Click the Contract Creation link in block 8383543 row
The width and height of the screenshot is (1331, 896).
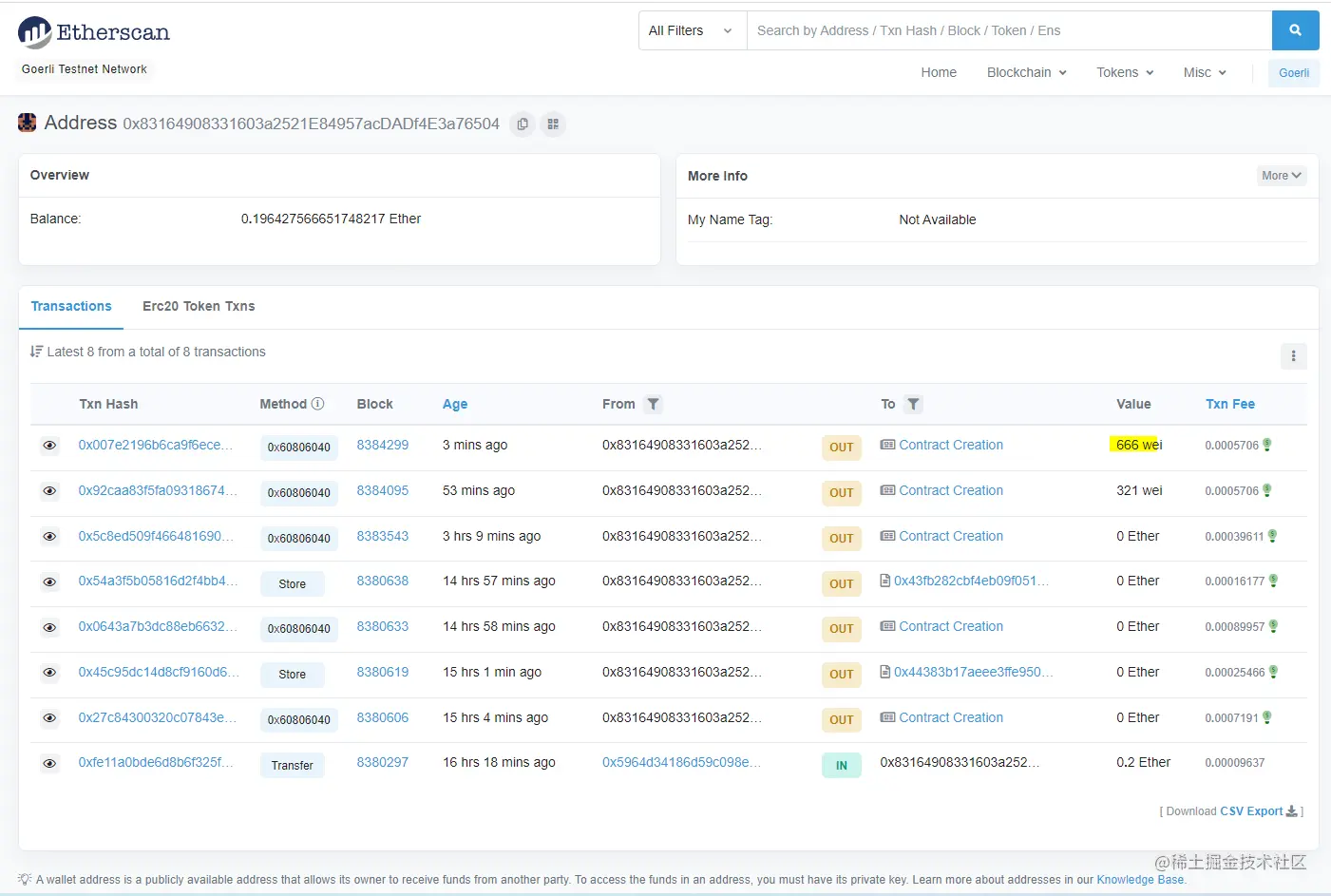tap(951, 536)
